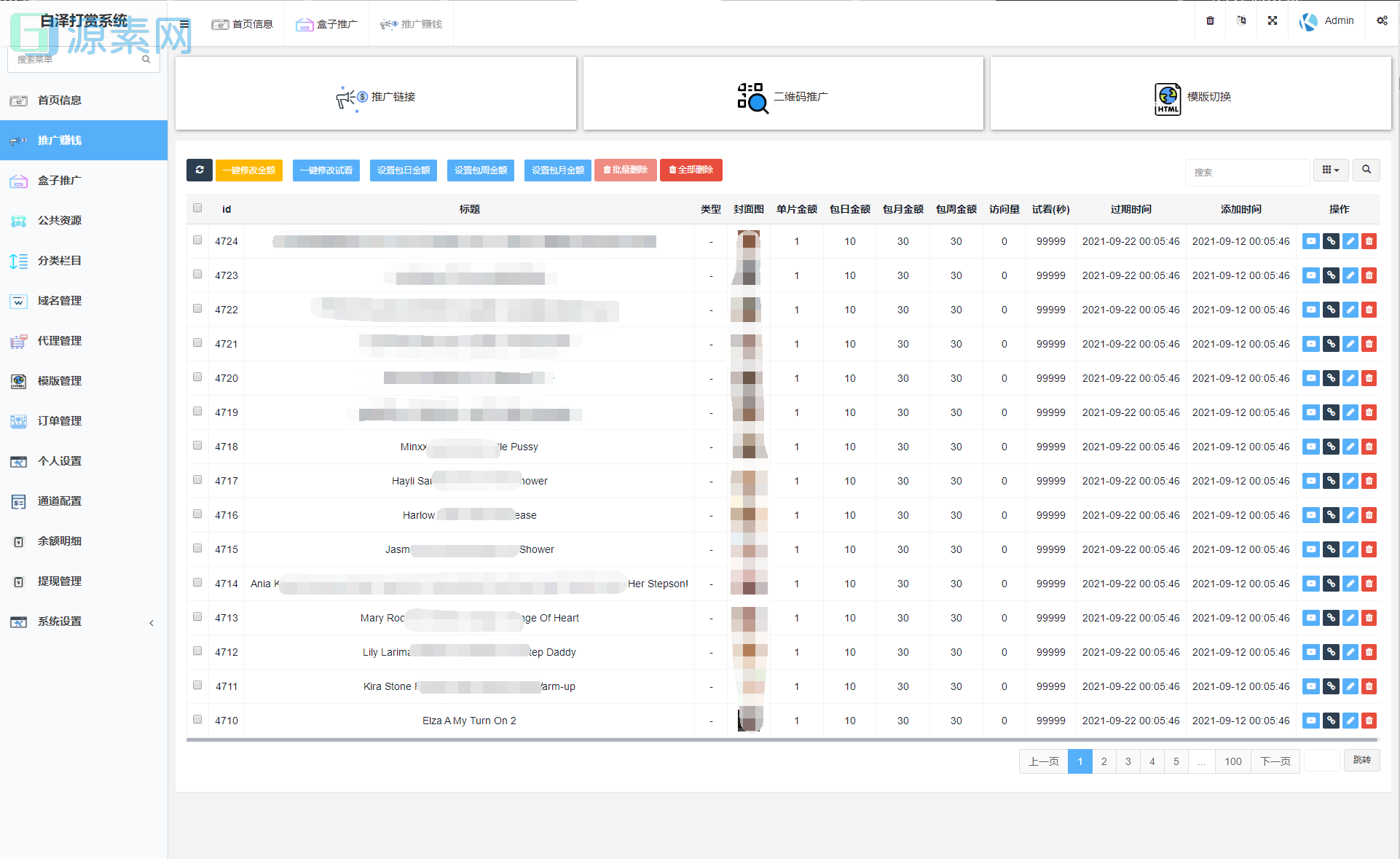The width and height of the screenshot is (1400, 859).
Task: Click the 一键修改金额 orange button
Action: pyautogui.click(x=249, y=170)
